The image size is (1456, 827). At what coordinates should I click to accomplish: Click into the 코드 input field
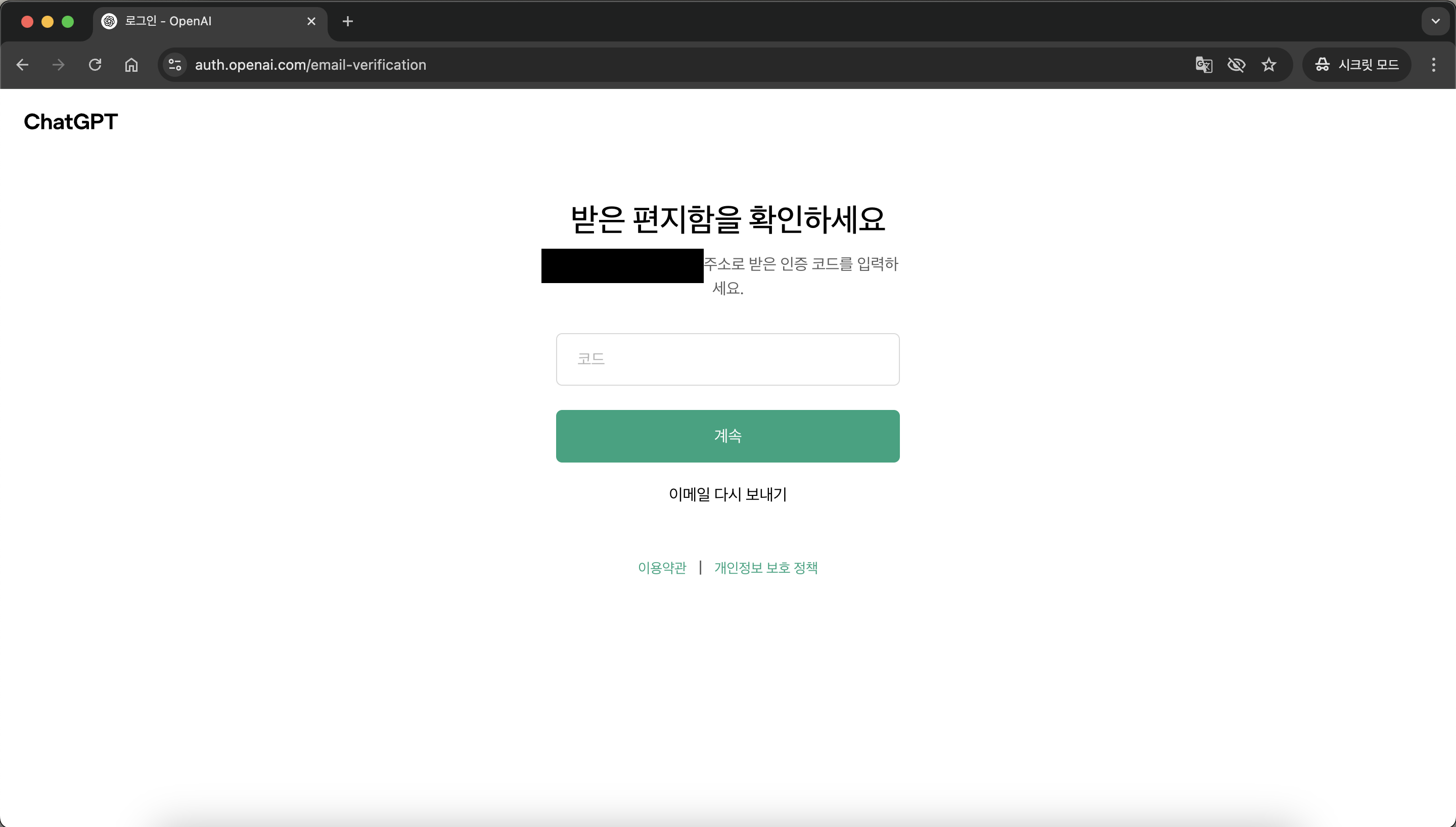(727, 359)
